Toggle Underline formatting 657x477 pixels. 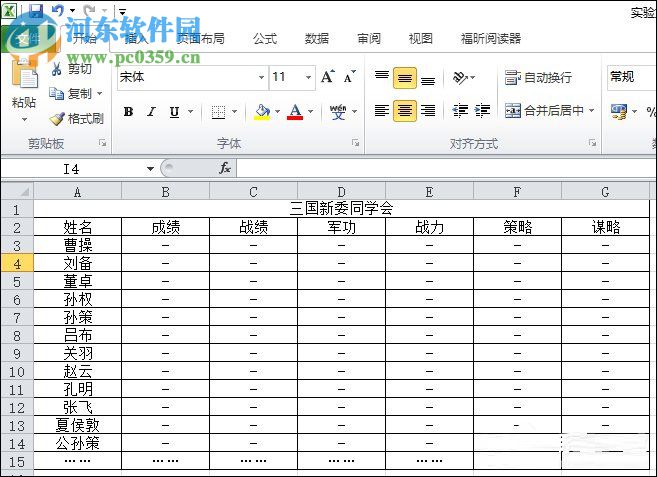coord(174,112)
